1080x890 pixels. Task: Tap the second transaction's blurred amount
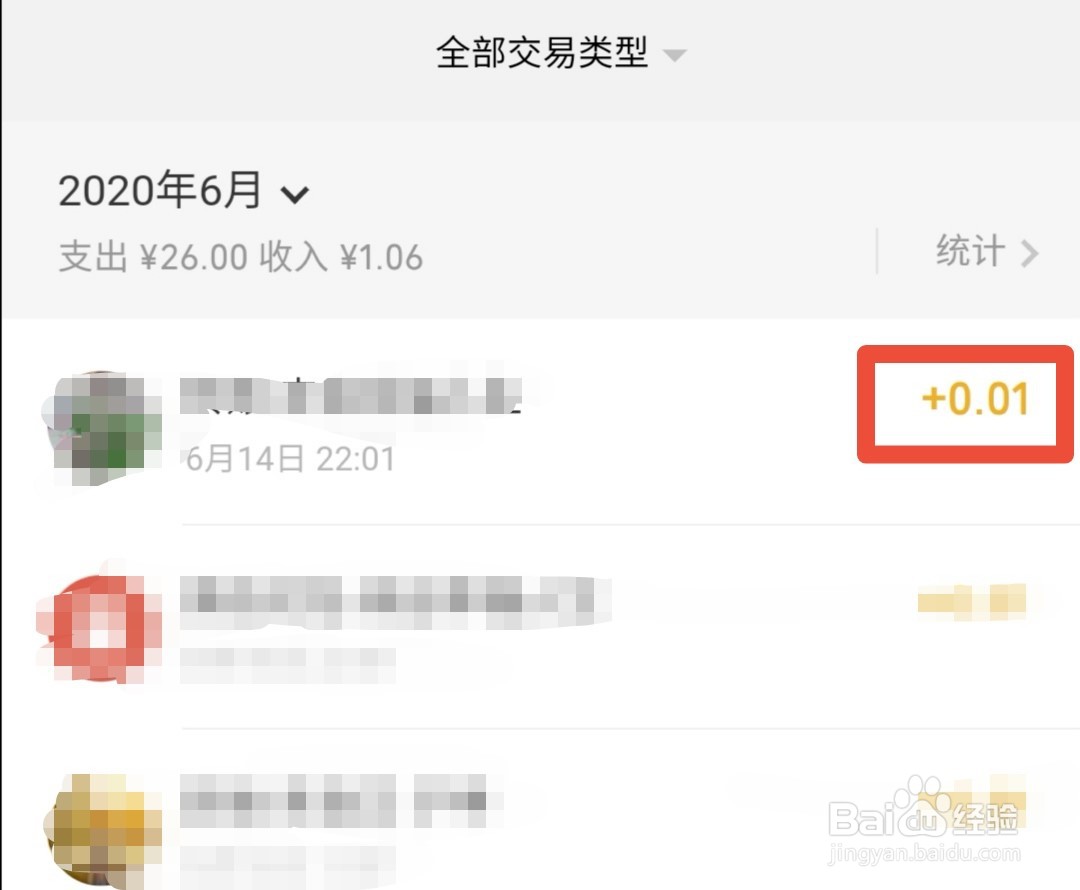pyautogui.click(x=973, y=602)
